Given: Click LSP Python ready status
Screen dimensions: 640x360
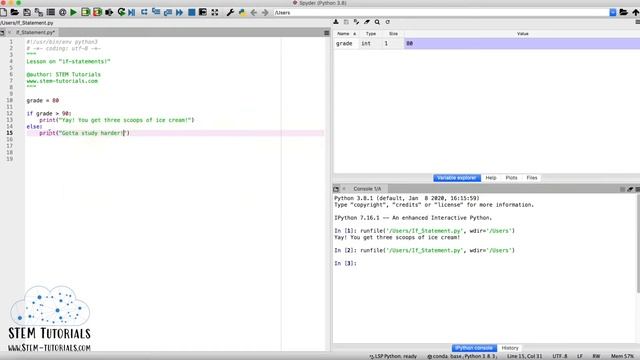Looking at the screenshot, I should pyautogui.click(x=393, y=356).
